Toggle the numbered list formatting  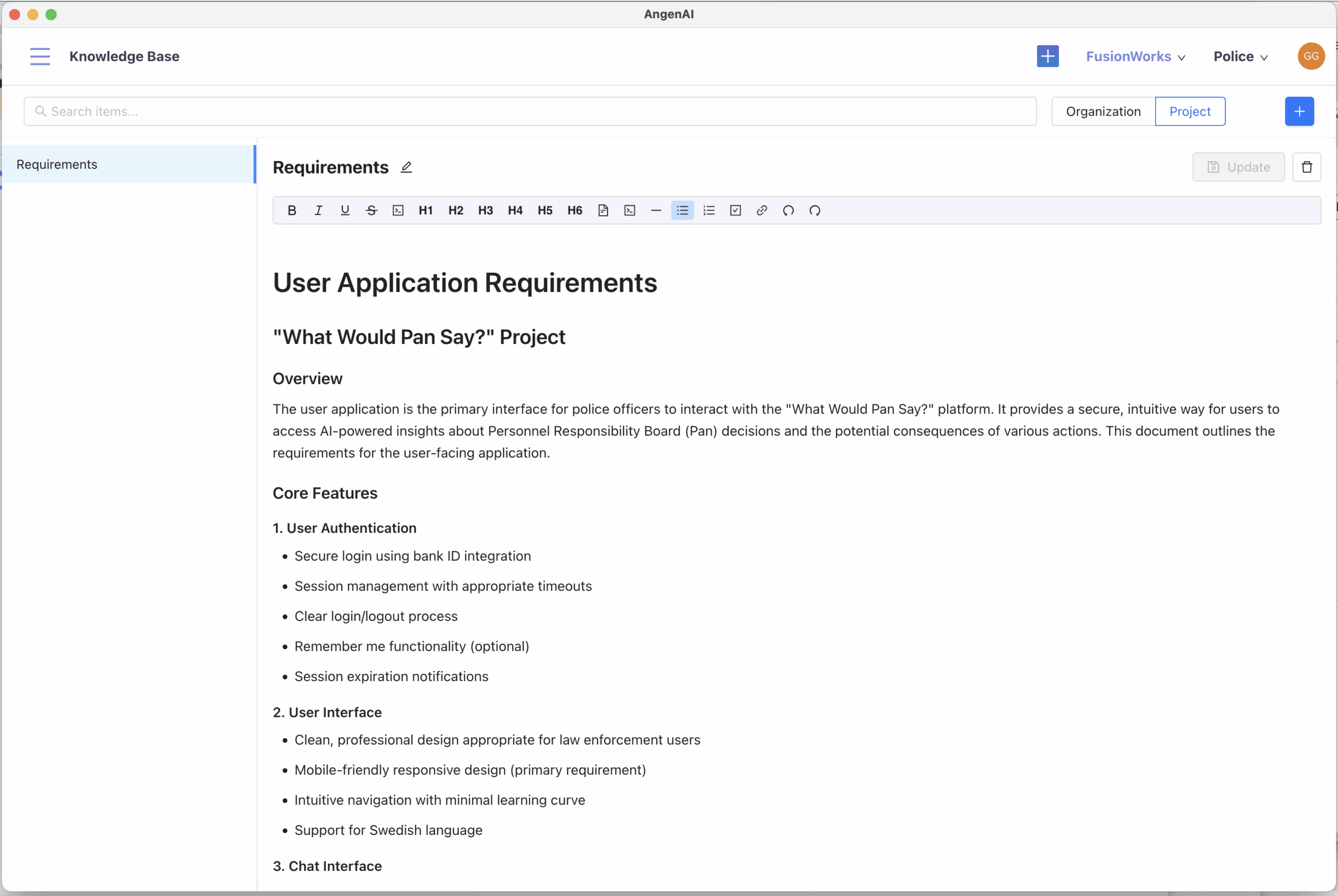[x=709, y=210]
